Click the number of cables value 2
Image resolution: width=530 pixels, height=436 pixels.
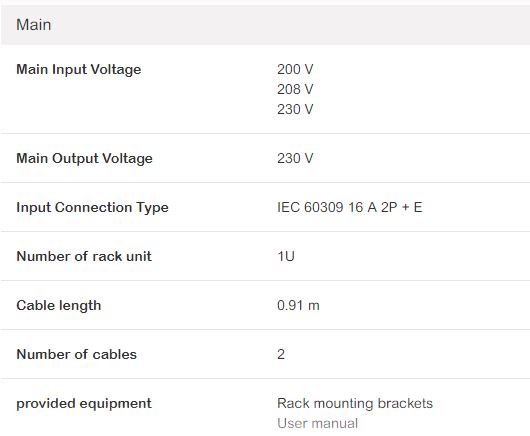click(x=281, y=354)
